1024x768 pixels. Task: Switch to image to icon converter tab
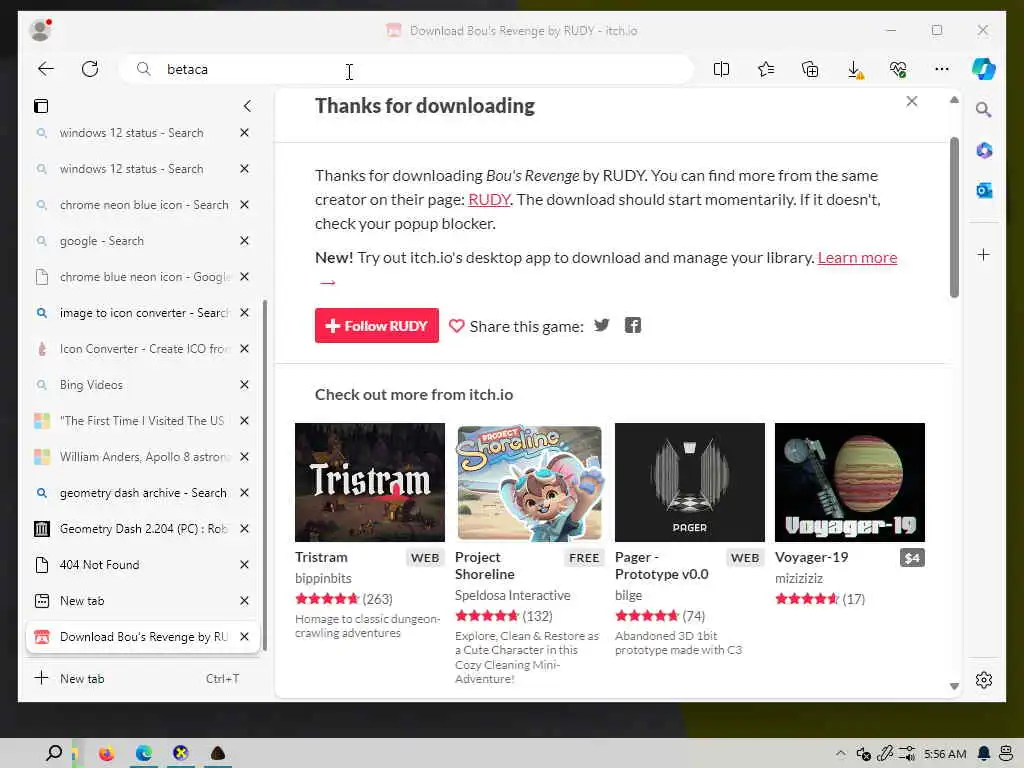144,313
